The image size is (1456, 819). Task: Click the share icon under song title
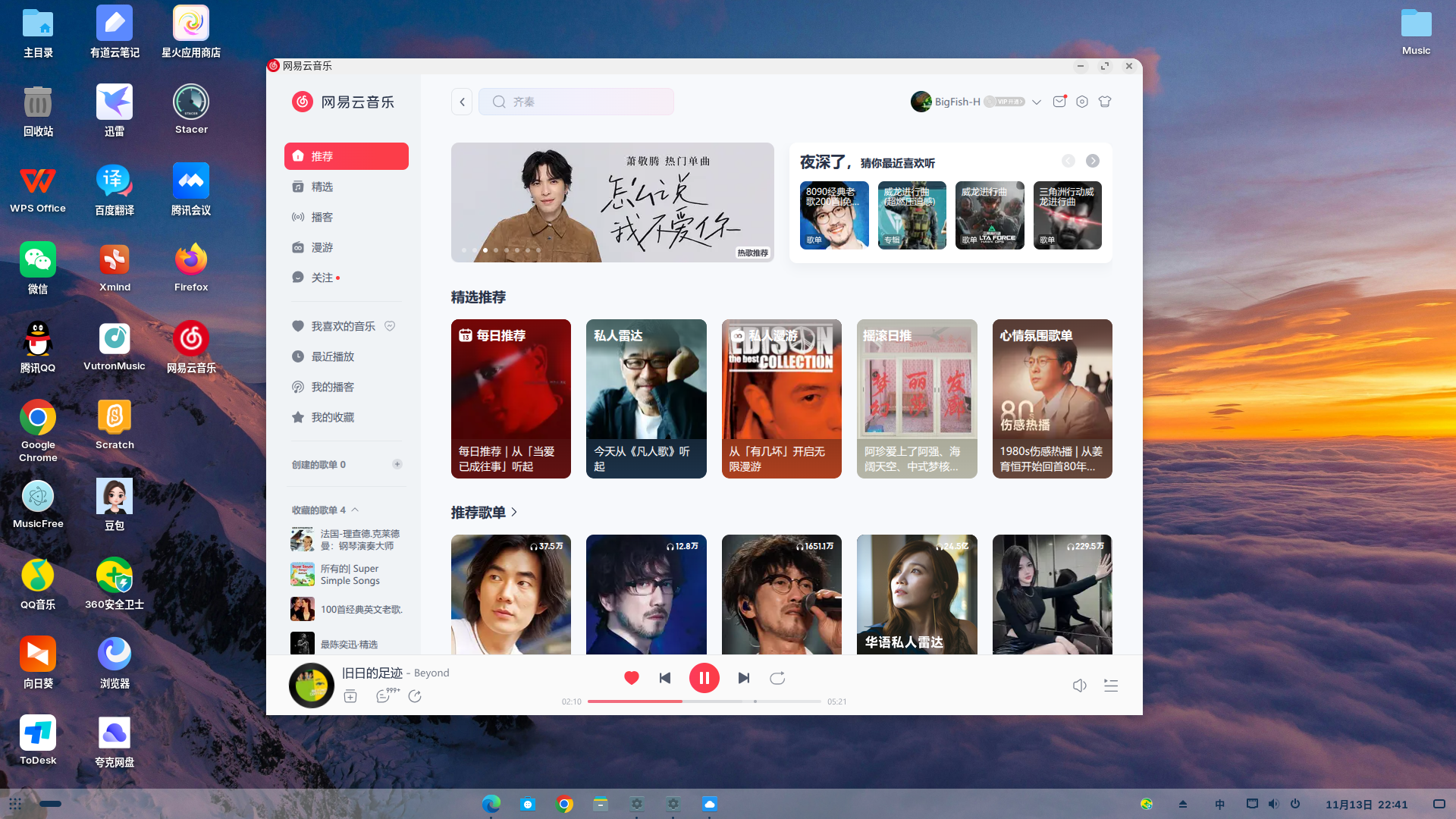tap(415, 696)
